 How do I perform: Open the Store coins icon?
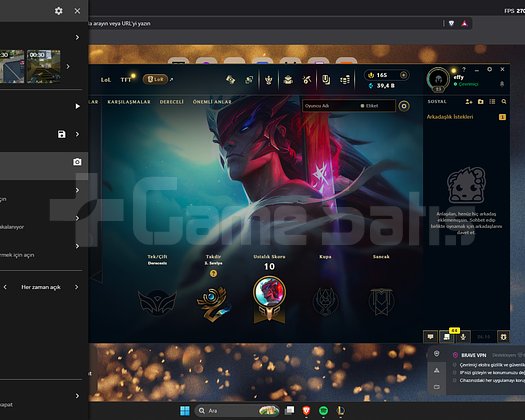coord(345,80)
